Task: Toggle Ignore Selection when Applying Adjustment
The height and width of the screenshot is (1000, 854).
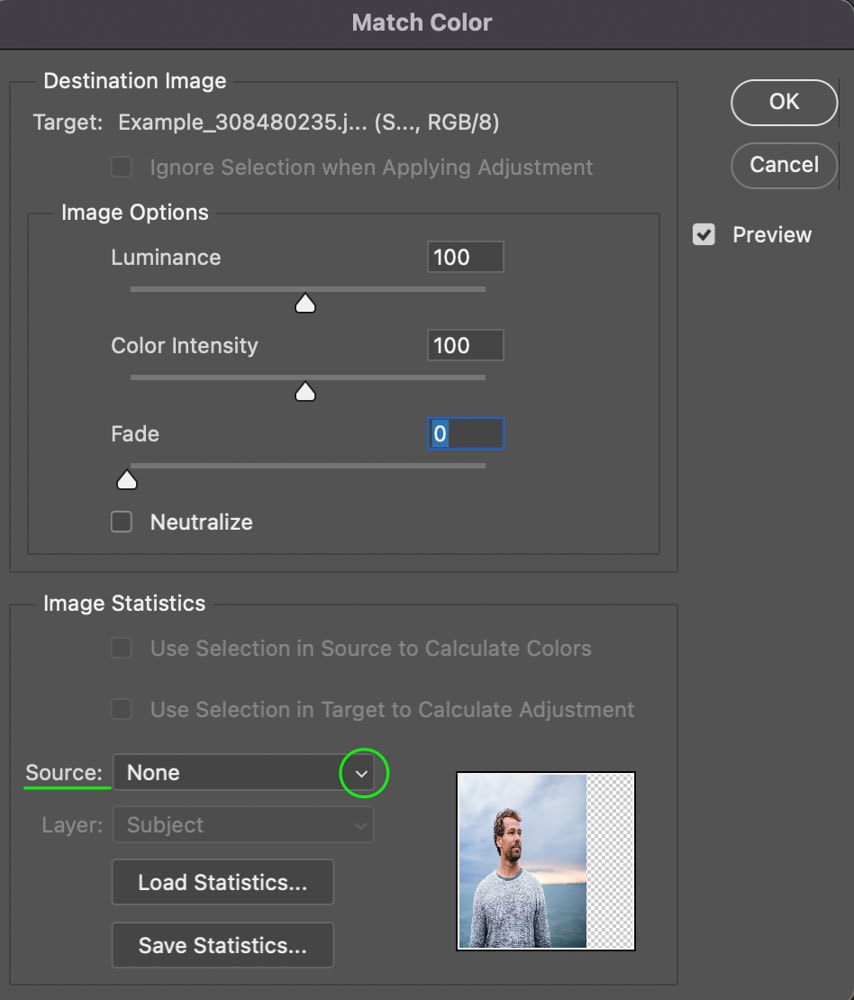Action: click(122, 167)
